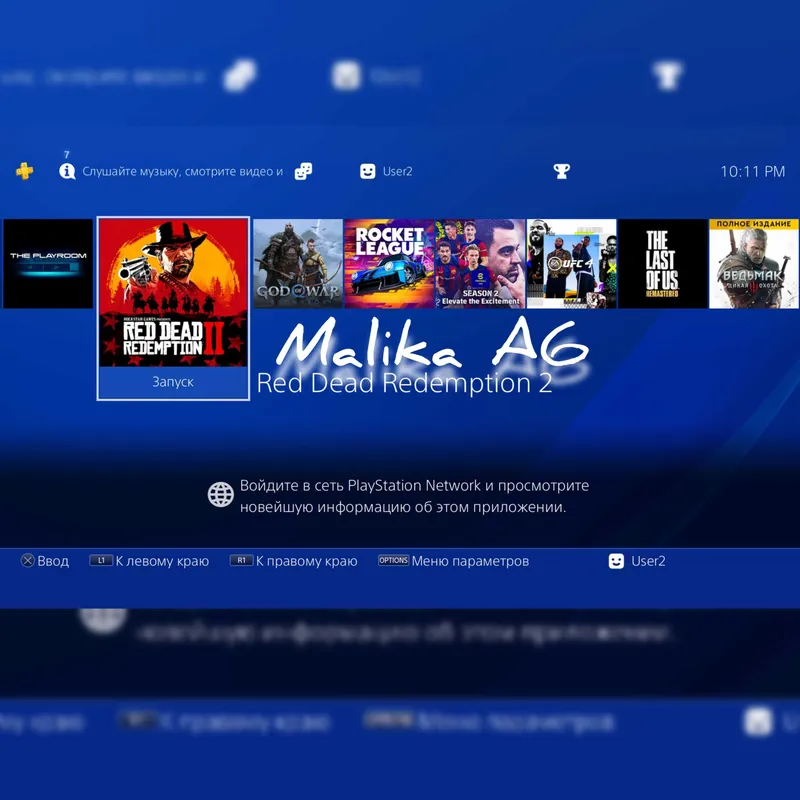Image resolution: width=800 pixels, height=800 pixels.
Task: Click the User2 name in the top bar
Action: pos(397,171)
